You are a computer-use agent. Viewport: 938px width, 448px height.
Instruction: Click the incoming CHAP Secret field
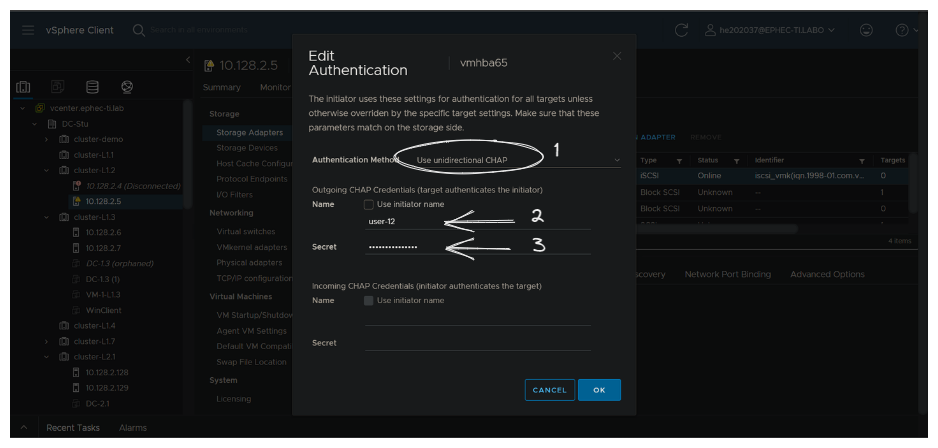pyautogui.click(x=477, y=343)
